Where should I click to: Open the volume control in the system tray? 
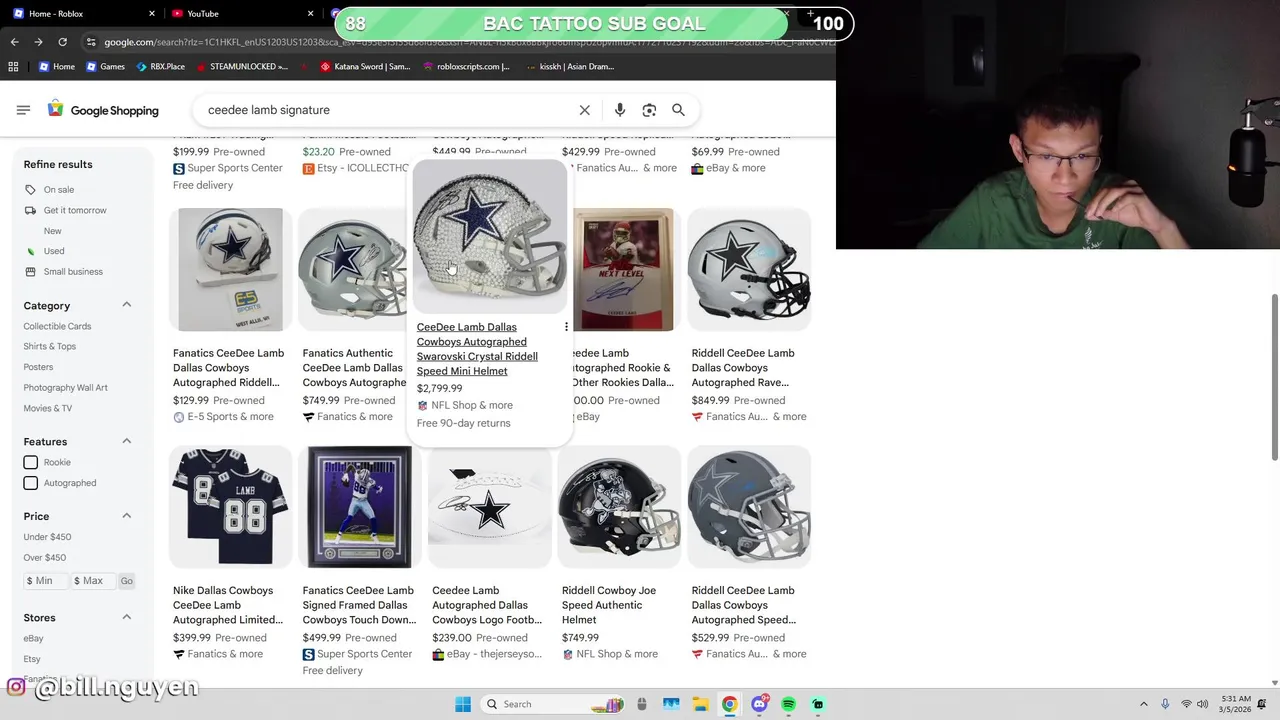(x=1202, y=704)
